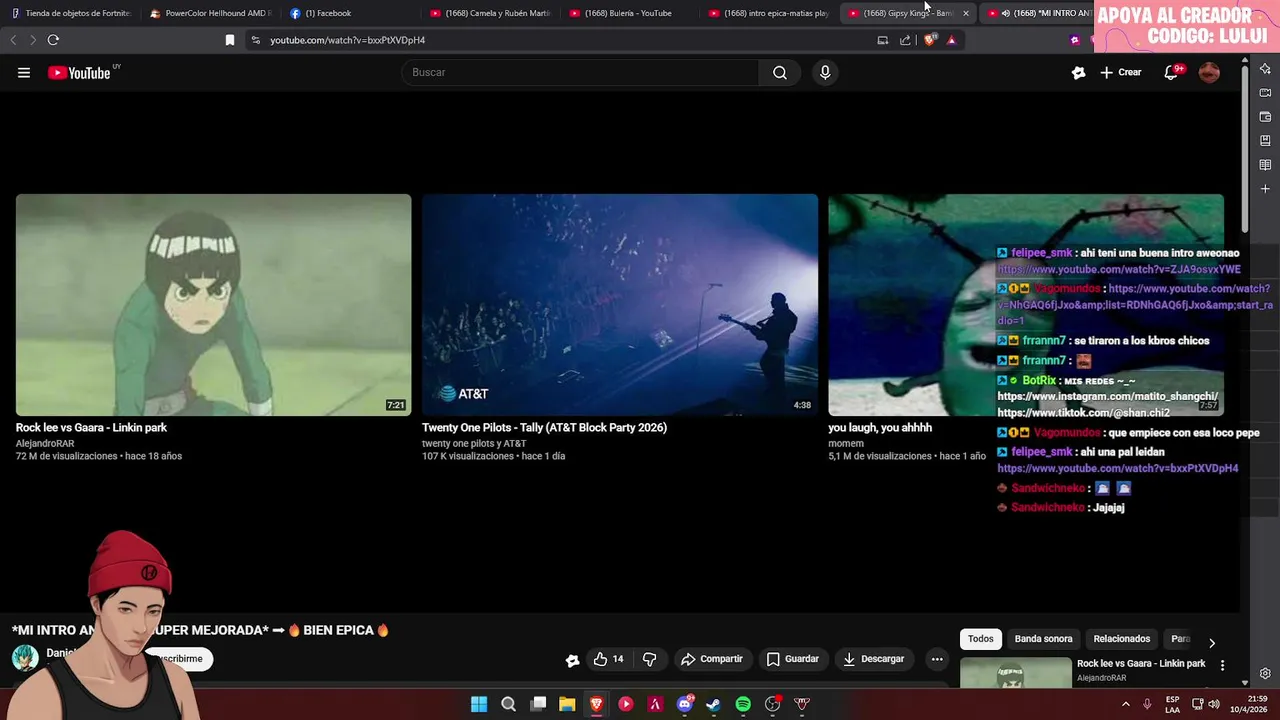Switch to Camela y Rubén Martín tab

tap(490, 13)
